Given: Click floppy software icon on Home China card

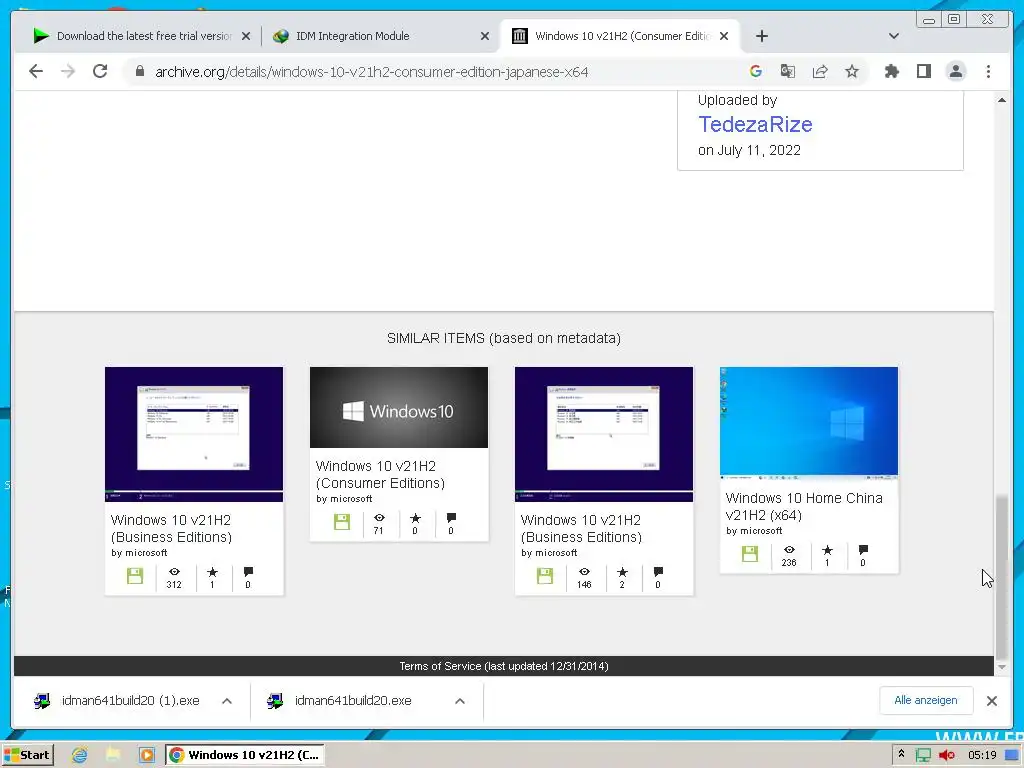Looking at the screenshot, I should [750, 554].
